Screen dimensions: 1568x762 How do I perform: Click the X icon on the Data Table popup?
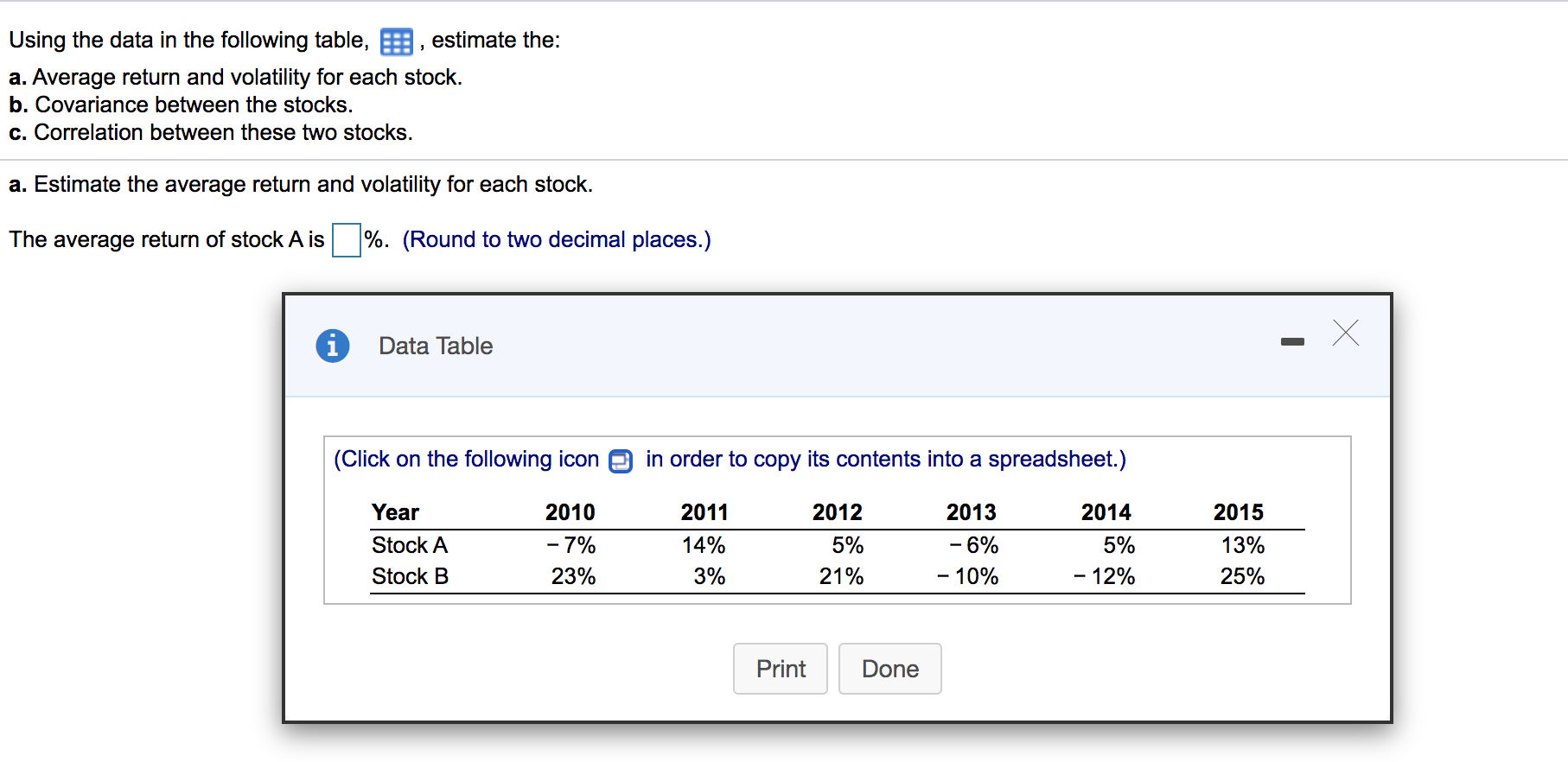pyautogui.click(x=1345, y=333)
